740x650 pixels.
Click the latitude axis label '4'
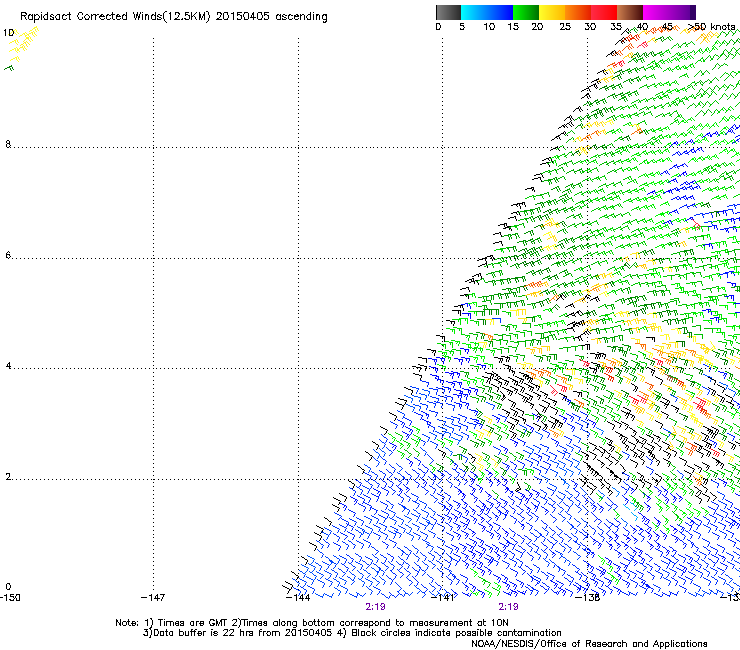point(8,366)
